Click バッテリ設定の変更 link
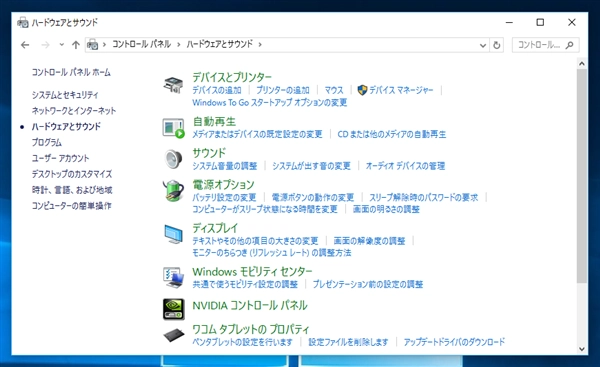Viewport: 600px width, 367px height. (x=224, y=197)
